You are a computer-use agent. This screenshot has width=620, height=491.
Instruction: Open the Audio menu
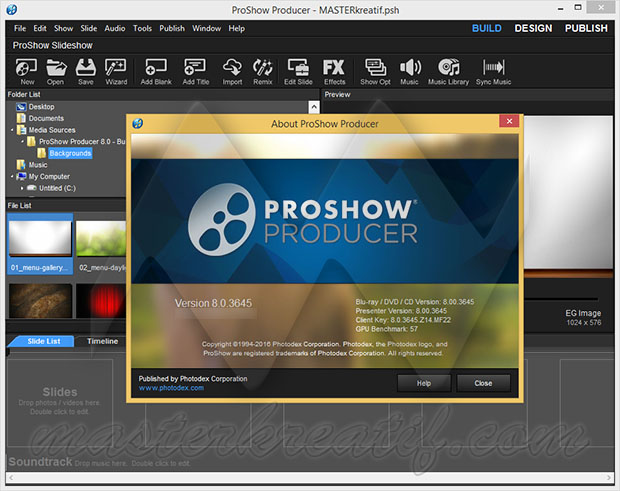pyautogui.click(x=115, y=28)
